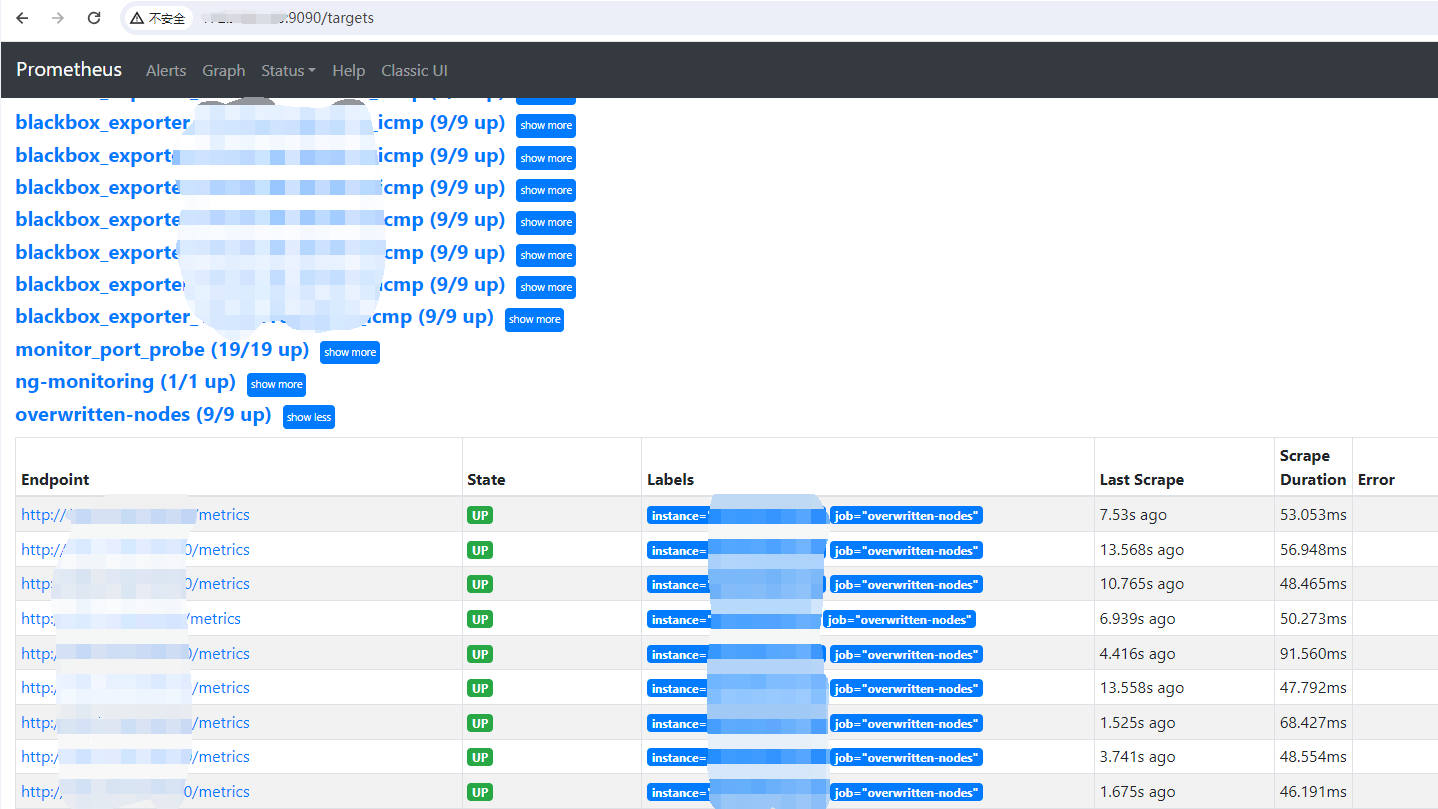
Task: Click the browser address bar URL
Action: (x=330, y=18)
